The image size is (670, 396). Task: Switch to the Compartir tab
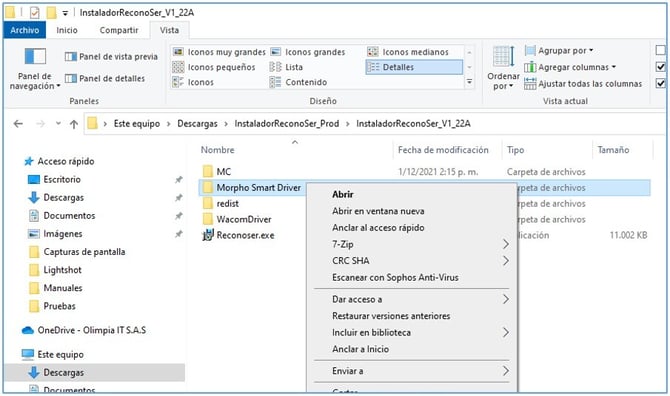pos(119,30)
